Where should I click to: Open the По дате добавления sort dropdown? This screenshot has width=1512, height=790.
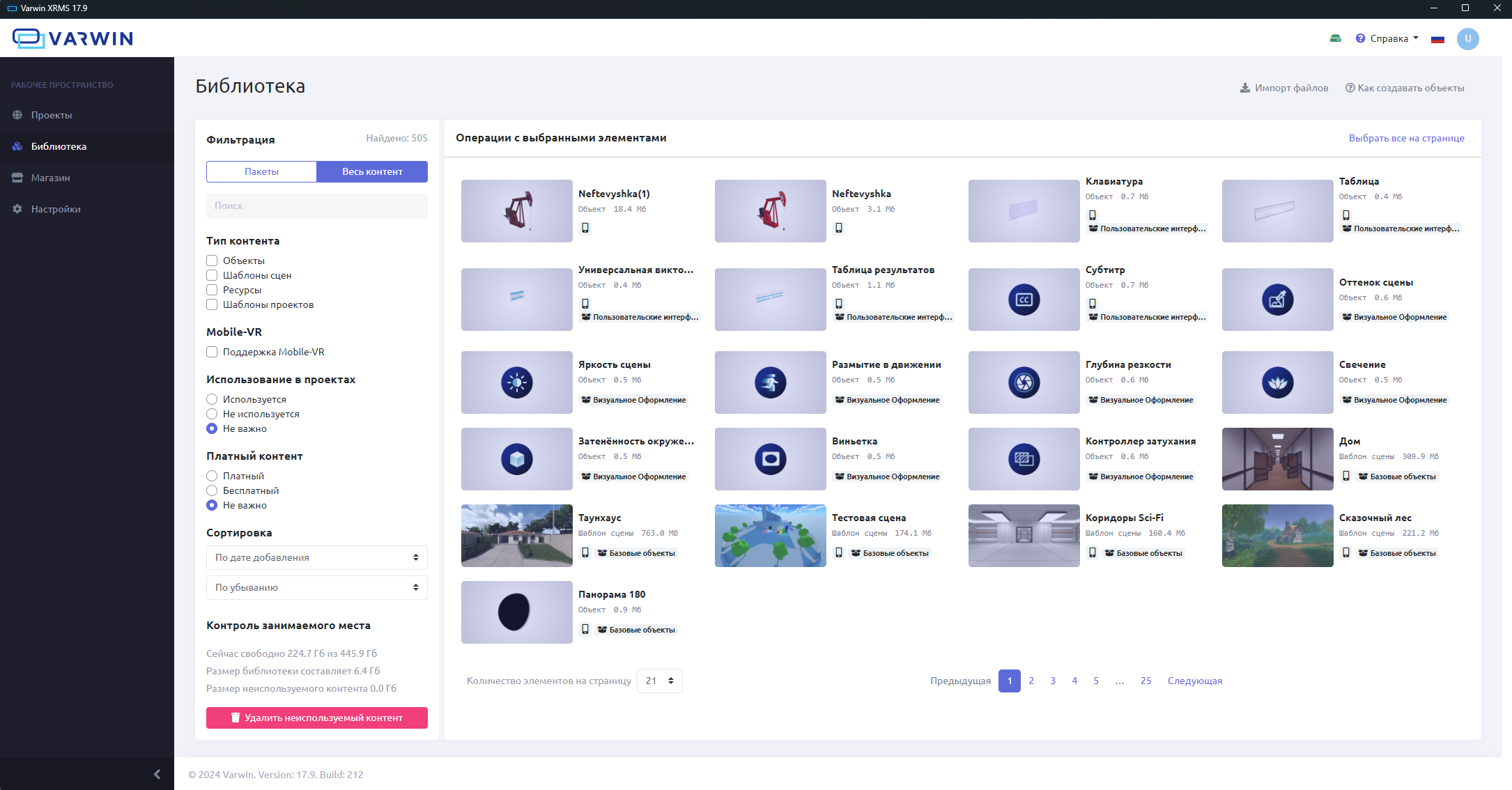click(316, 557)
